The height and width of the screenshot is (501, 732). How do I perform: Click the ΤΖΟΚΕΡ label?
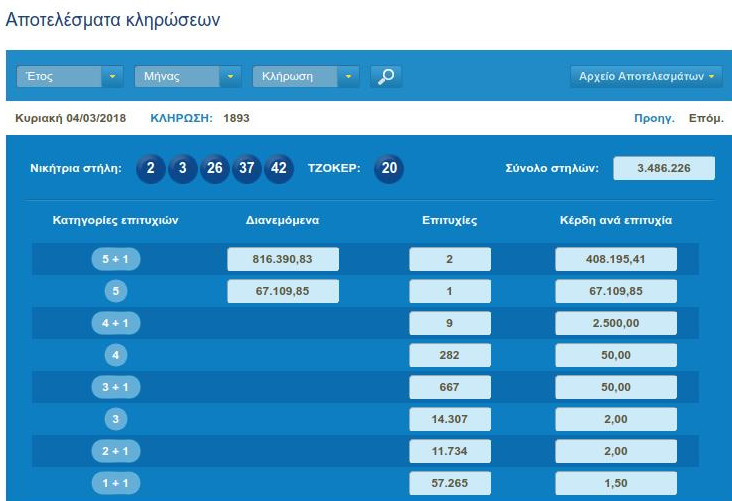click(x=334, y=168)
